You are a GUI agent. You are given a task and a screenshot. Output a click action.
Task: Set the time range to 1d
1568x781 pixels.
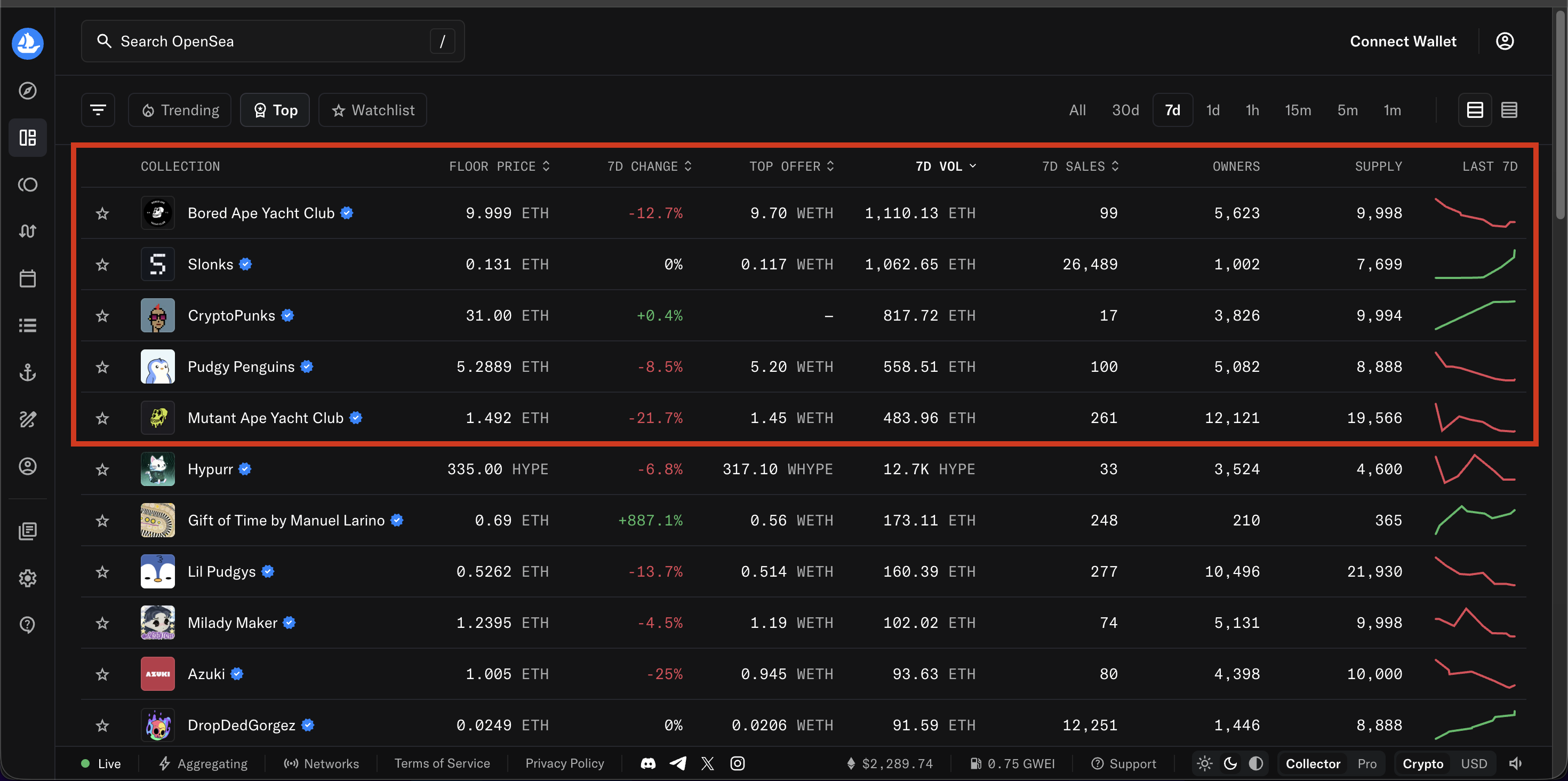point(1213,110)
